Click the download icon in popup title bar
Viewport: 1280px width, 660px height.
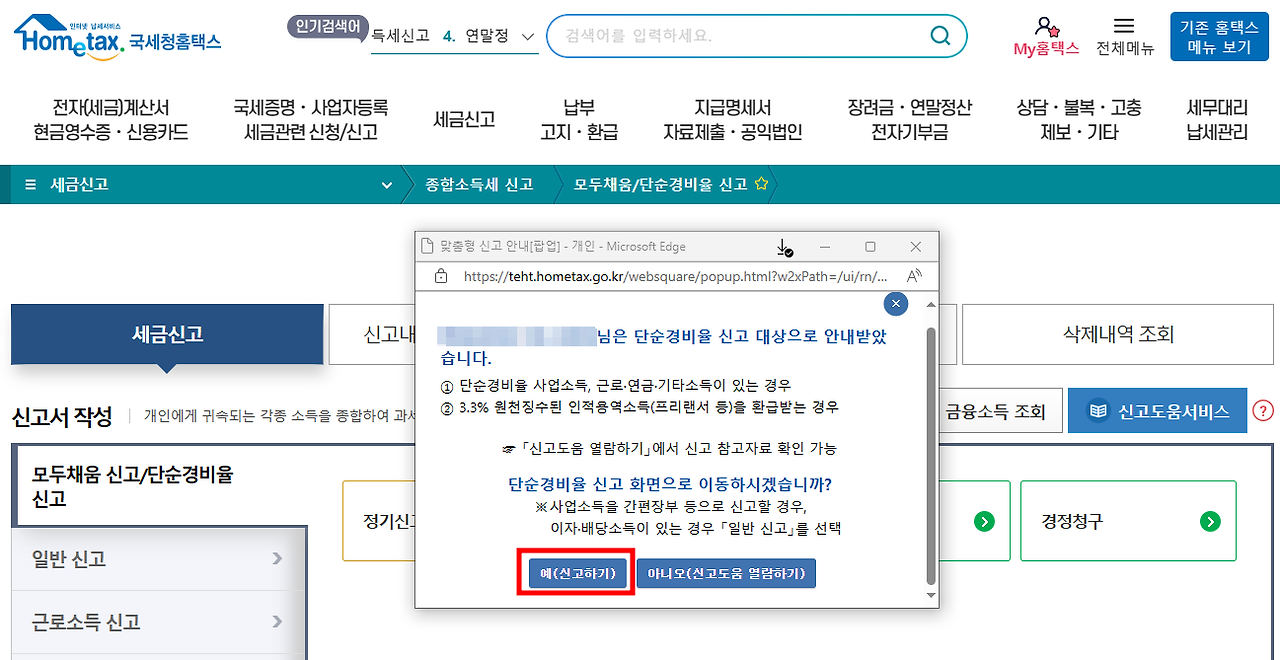tap(783, 246)
